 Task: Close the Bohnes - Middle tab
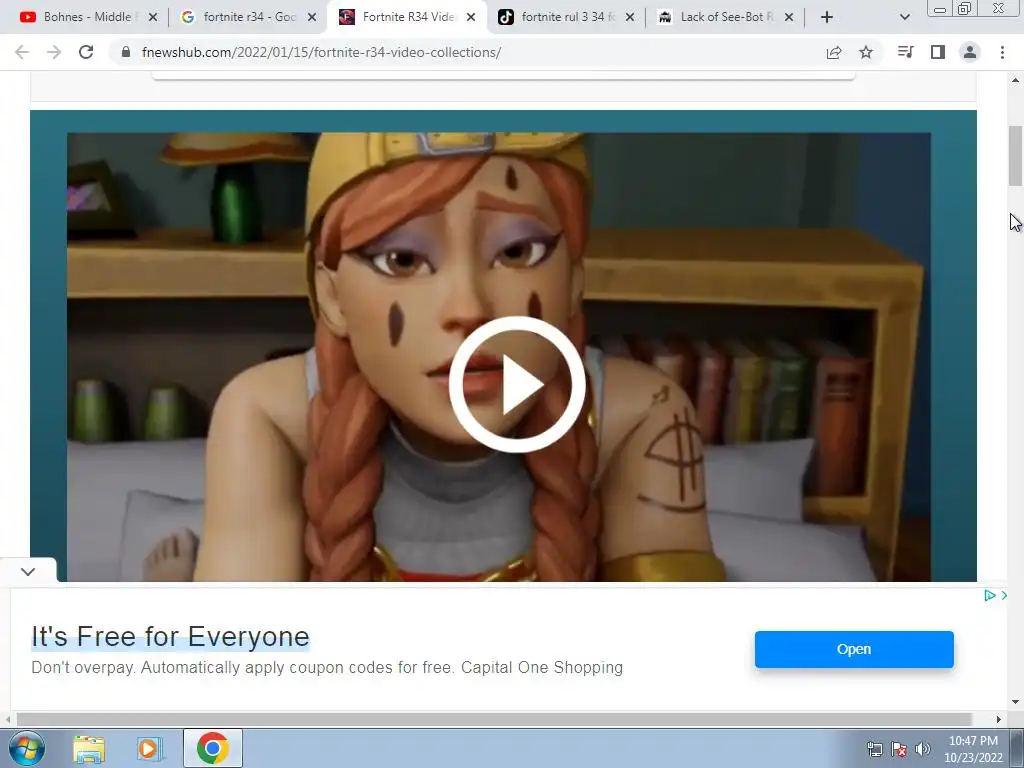(x=153, y=17)
